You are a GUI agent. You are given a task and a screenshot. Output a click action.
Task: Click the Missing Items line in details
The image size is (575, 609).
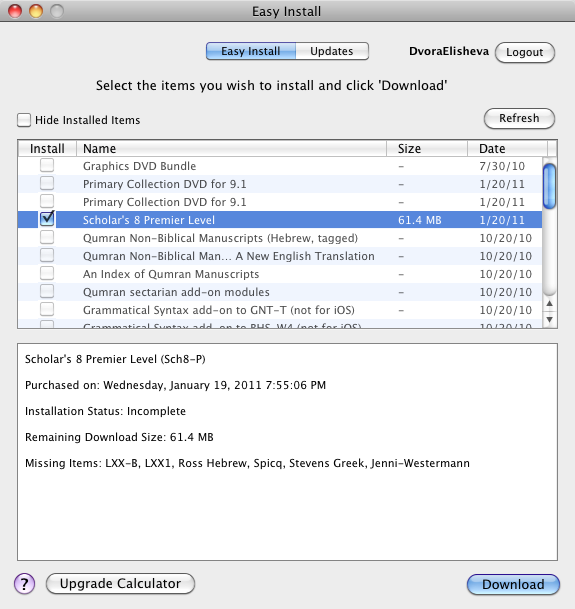[247, 463]
